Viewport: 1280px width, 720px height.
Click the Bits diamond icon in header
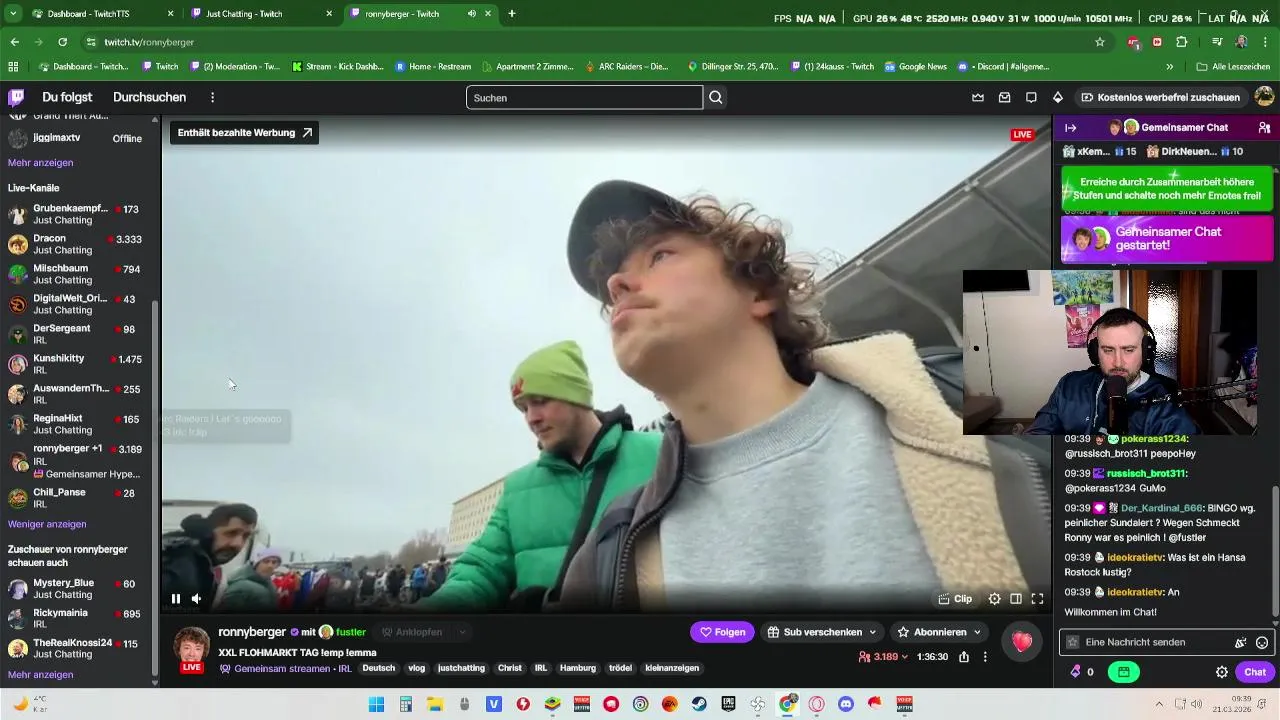click(x=1057, y=97)
